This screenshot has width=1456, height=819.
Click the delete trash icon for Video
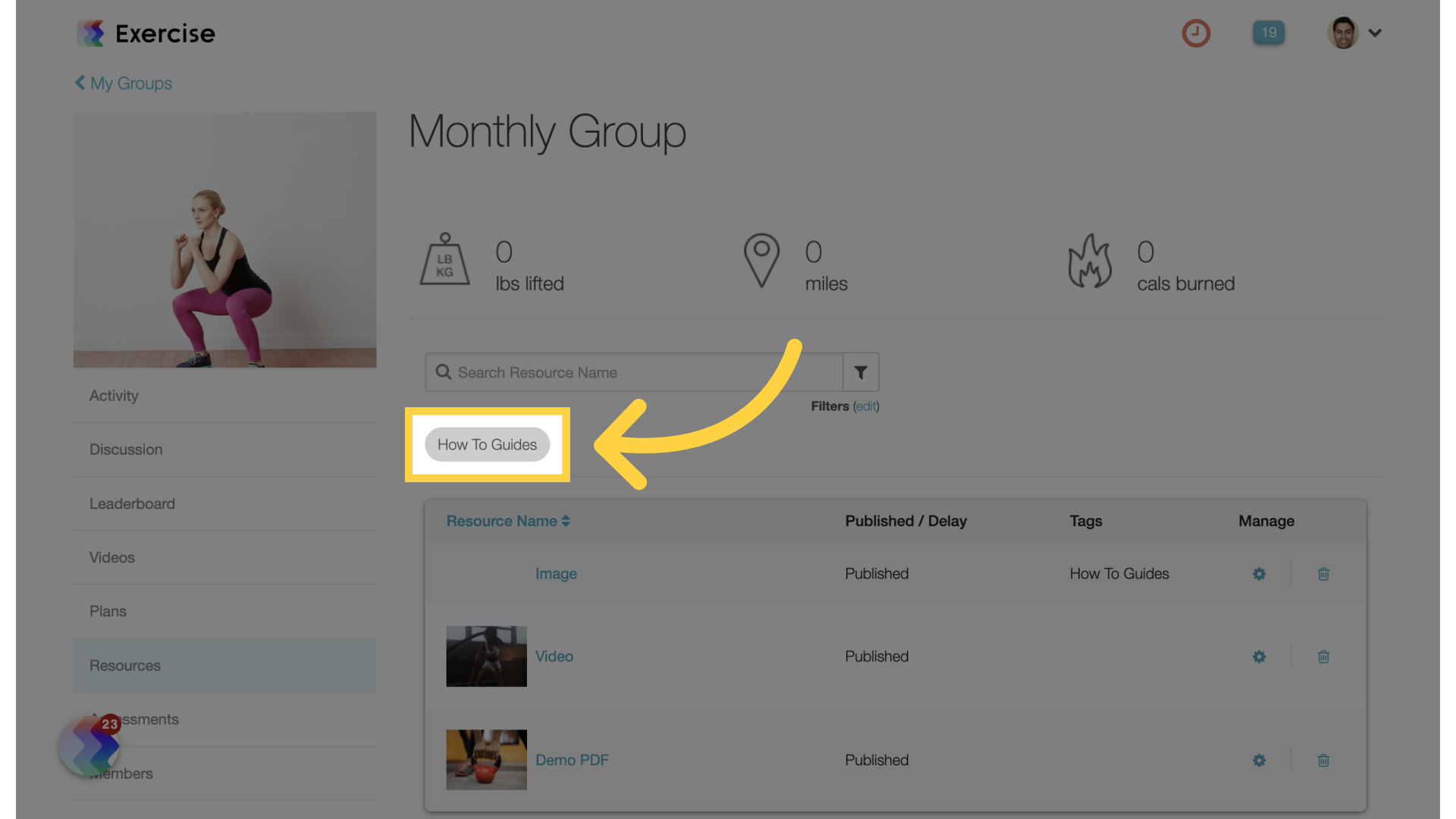coord(1324,656)
